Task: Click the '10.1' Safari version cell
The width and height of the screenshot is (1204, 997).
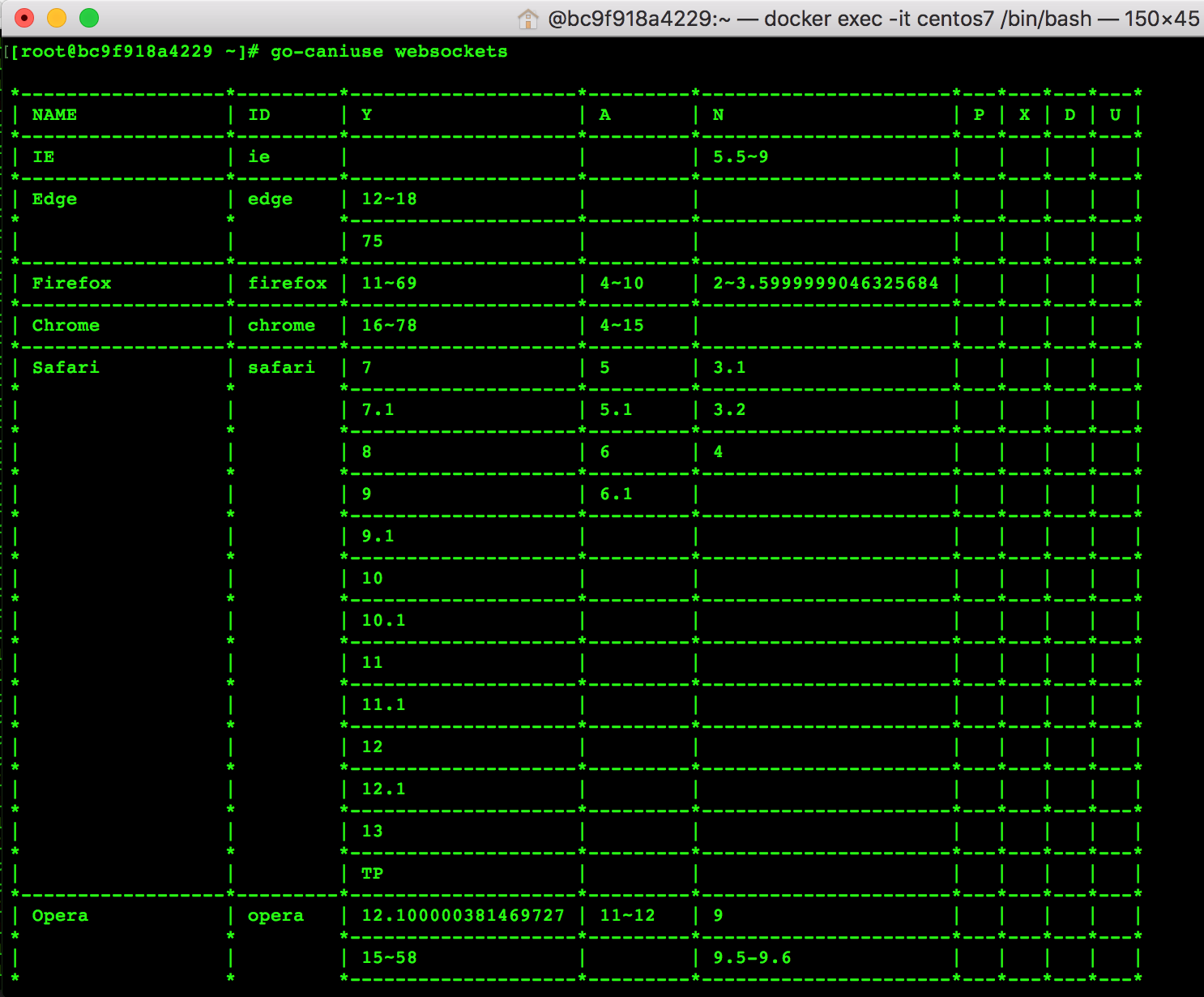Action: (x=383, y=620)
